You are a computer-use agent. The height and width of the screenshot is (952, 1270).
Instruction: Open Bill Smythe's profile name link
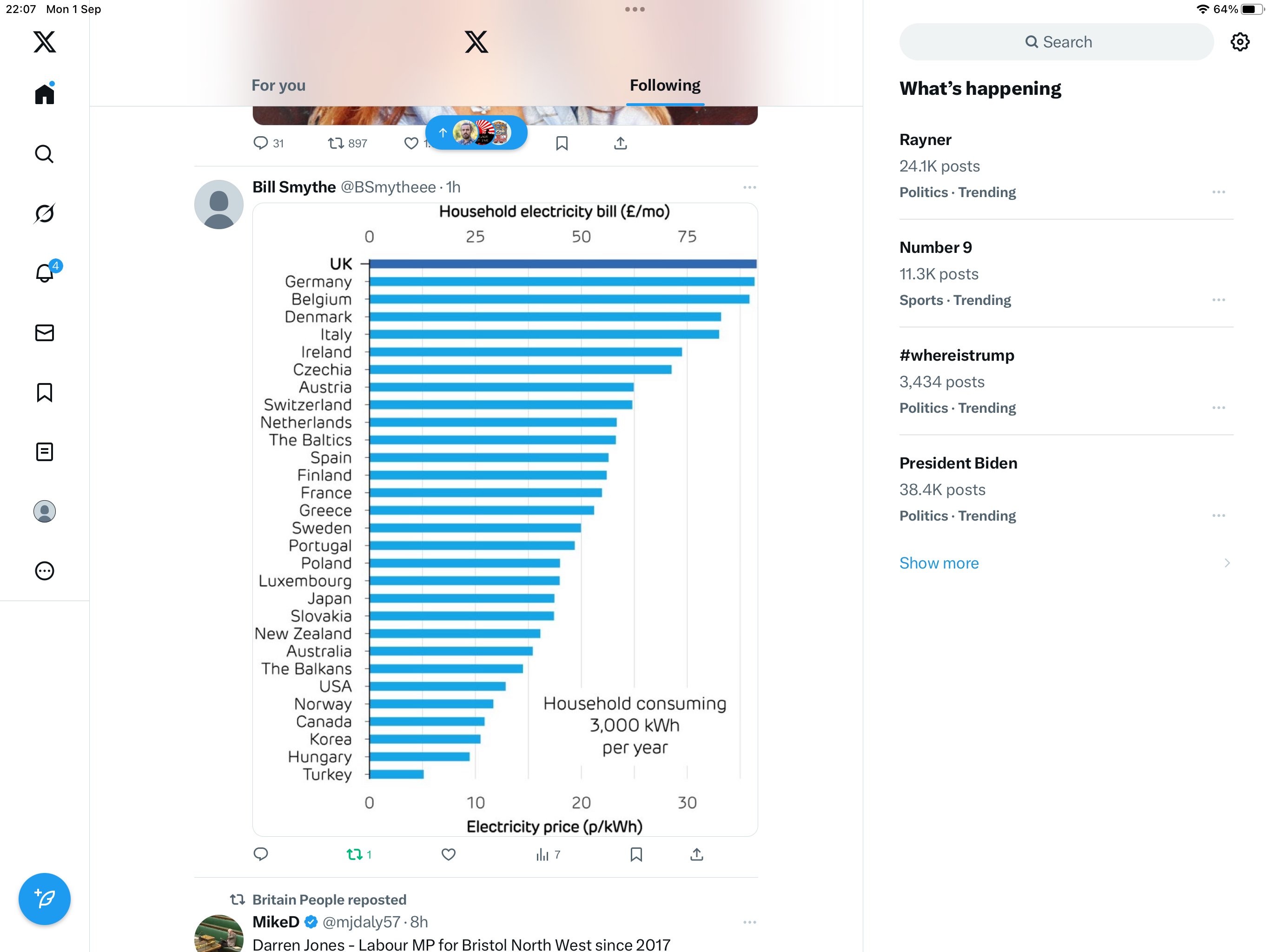(x=294, y=187)
